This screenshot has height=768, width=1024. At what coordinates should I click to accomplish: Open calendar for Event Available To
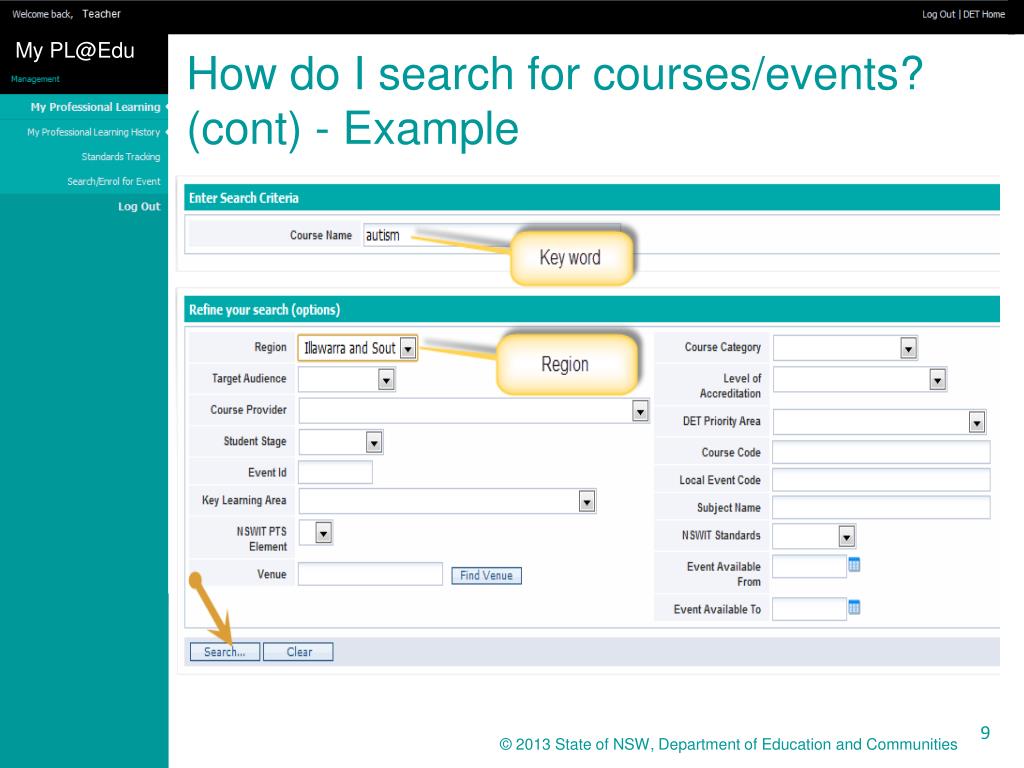(854, 608)
